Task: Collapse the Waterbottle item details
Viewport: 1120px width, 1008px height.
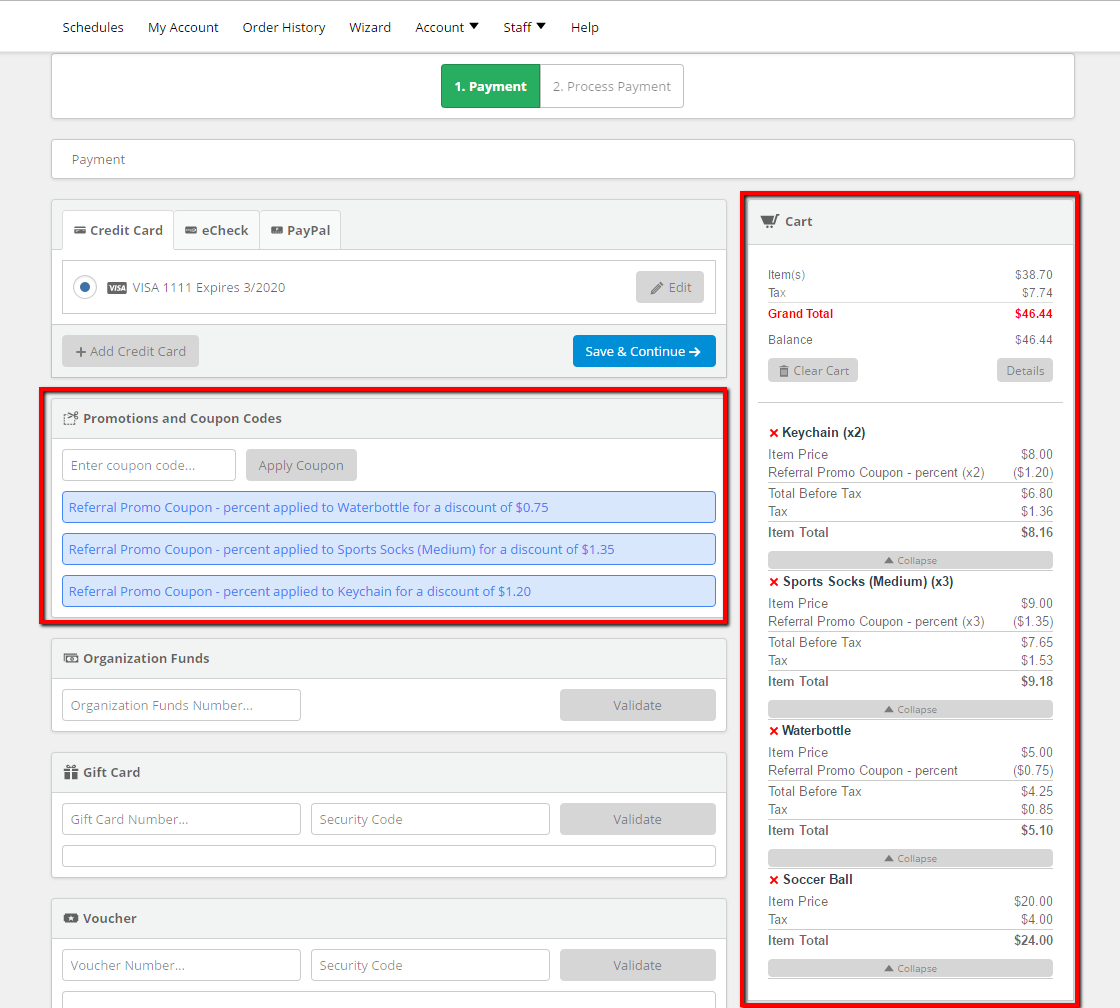Action: (910, 858)
